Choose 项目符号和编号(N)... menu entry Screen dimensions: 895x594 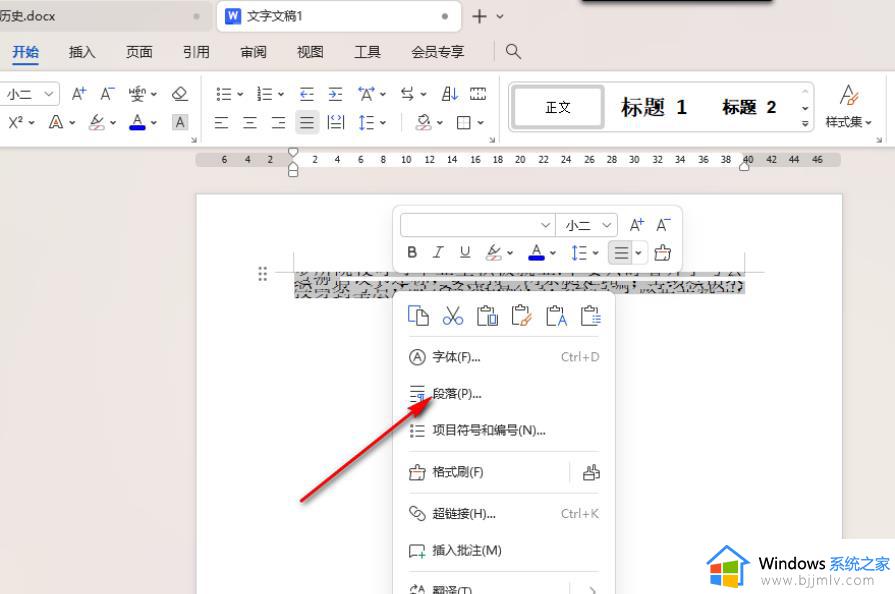point(504,430)
